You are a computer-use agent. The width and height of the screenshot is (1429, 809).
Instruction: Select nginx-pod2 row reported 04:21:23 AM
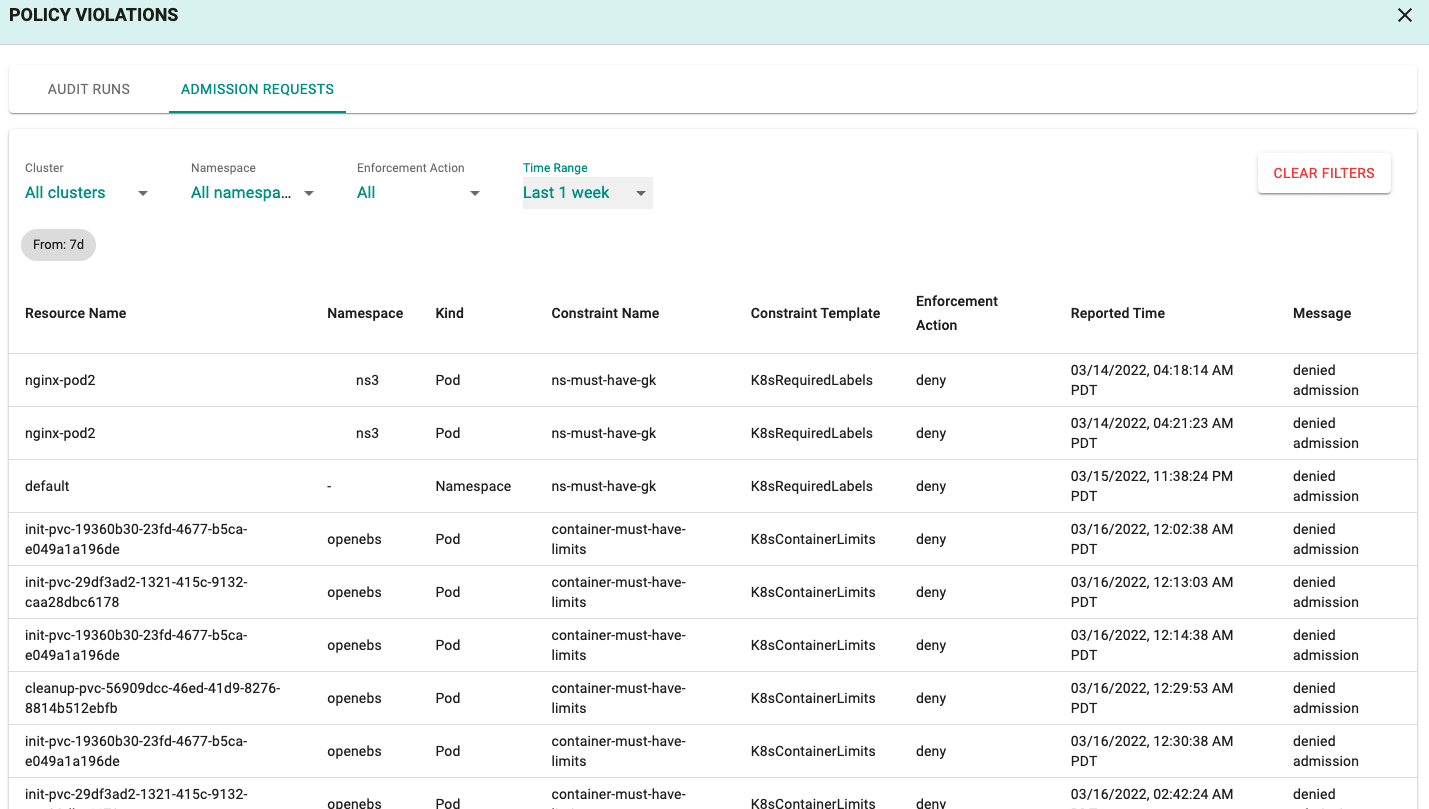(713, 433)
